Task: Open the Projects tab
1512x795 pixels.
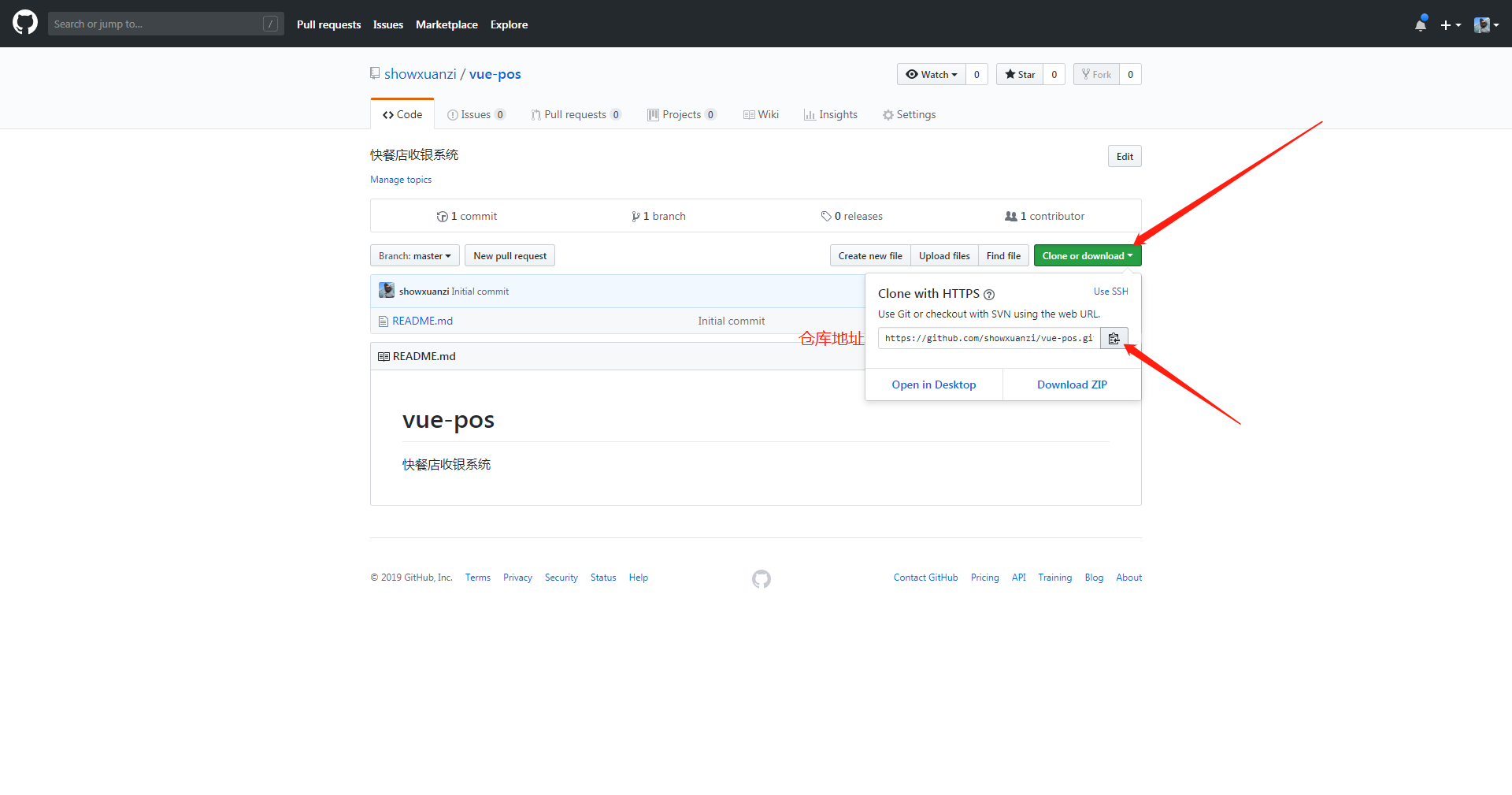Action: (681, 114)
